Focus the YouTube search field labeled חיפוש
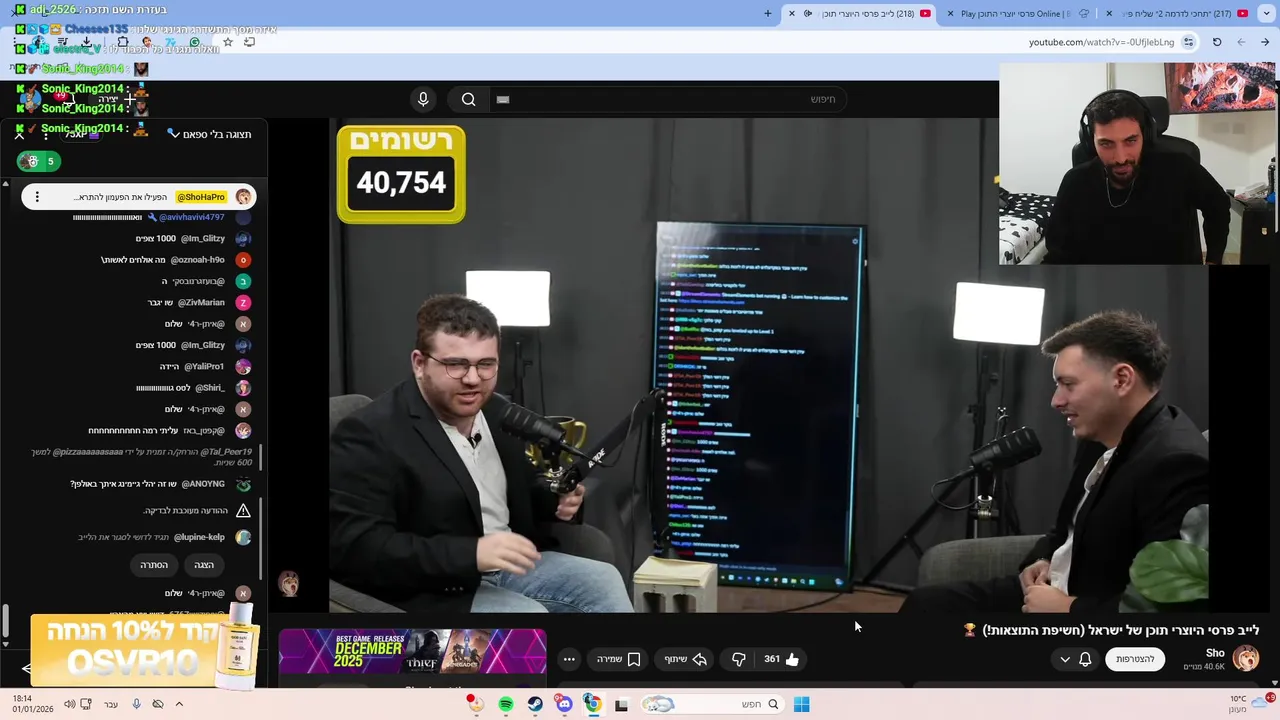This screenshot has height=720, width=1280. point(670,99)
